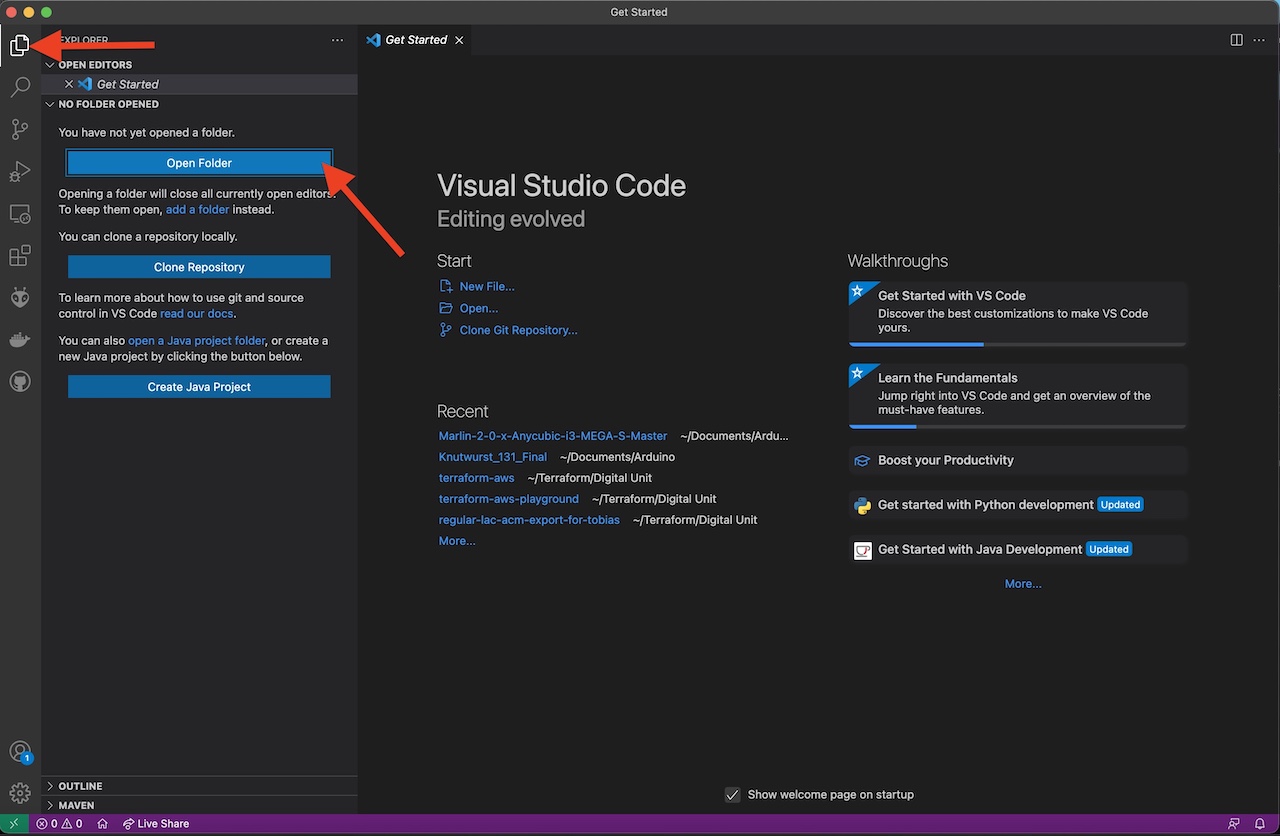Open the Accounts menu icon
The width and height of the screenshot is (1280, 836).
coord(20,752)
